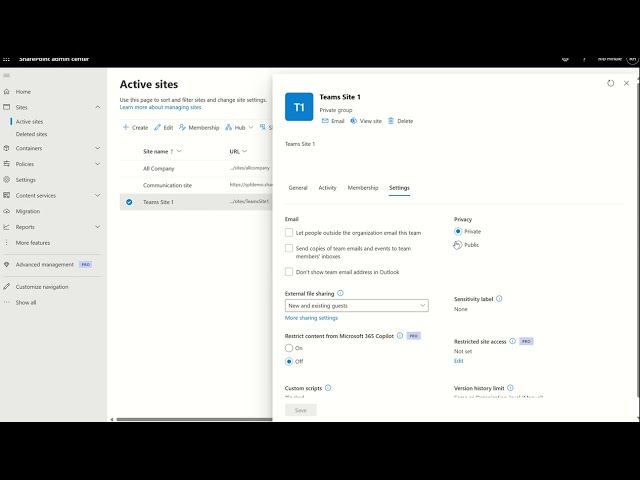This screenshot has width=640, height=480.
Task: Open Settings from the left navigation
Action: tap(25, 180)
